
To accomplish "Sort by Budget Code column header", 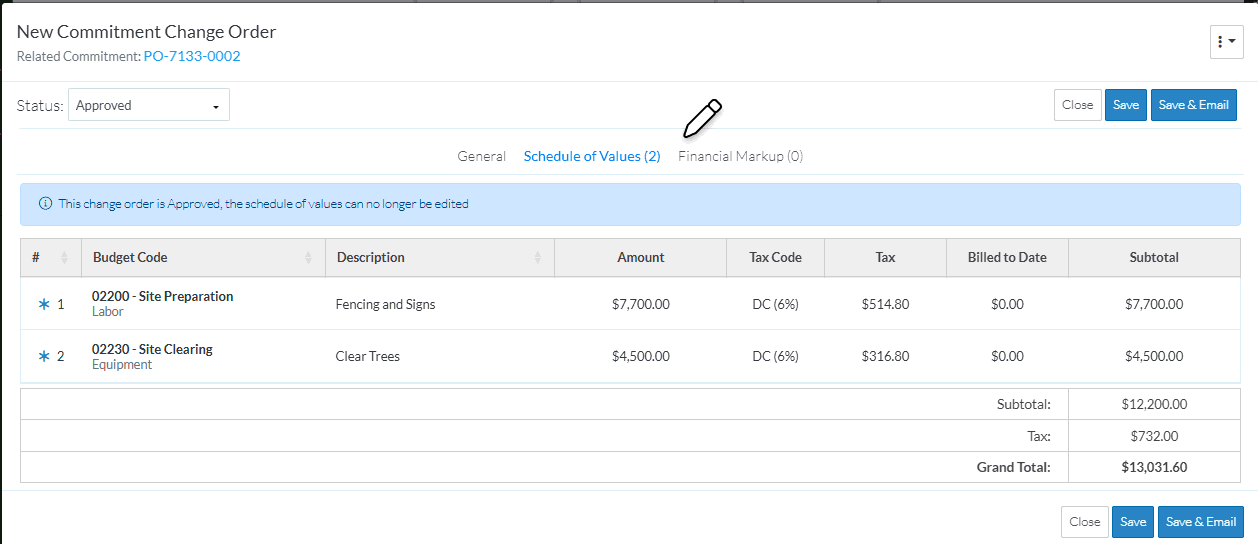I will 203,257.
